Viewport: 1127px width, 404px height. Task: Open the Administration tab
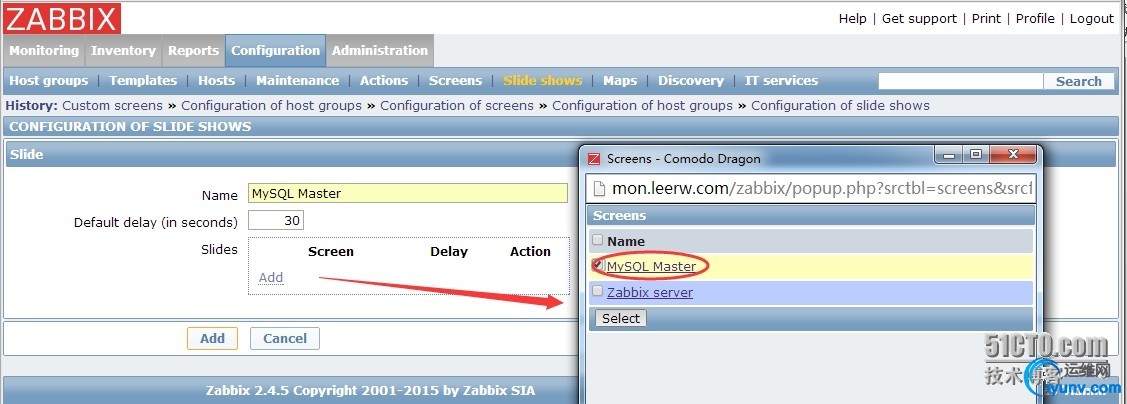pyautogui.click(x=380, y=50)
